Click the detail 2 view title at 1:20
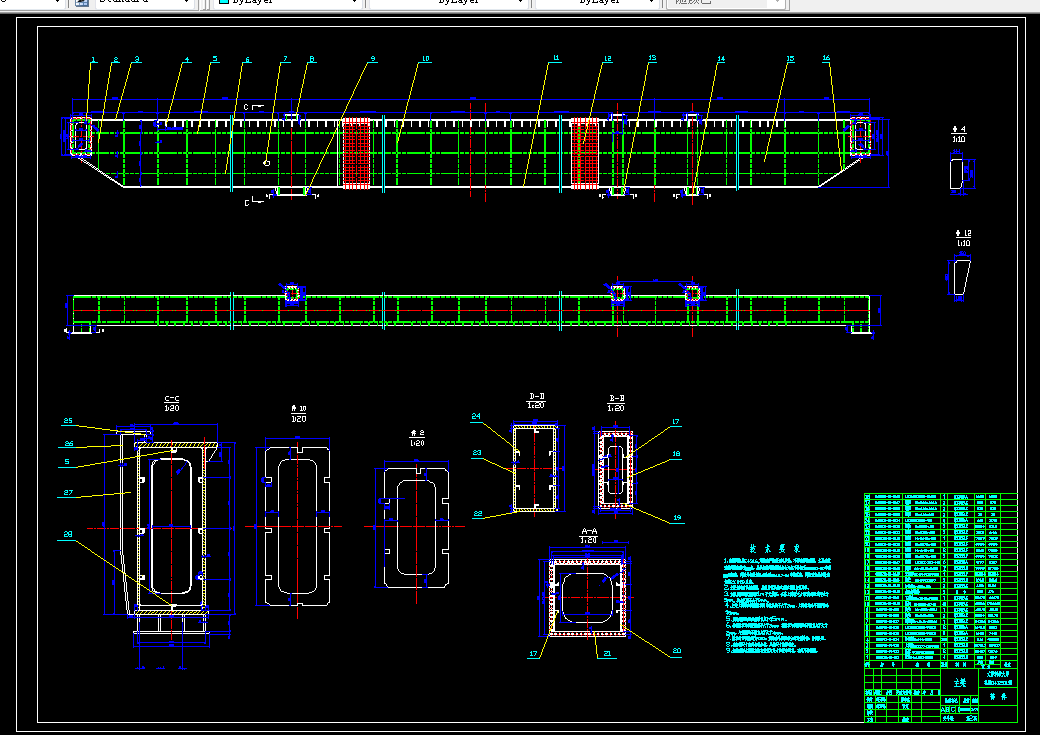The height and width of the screenshot is (735, 1040). (417, 438)
